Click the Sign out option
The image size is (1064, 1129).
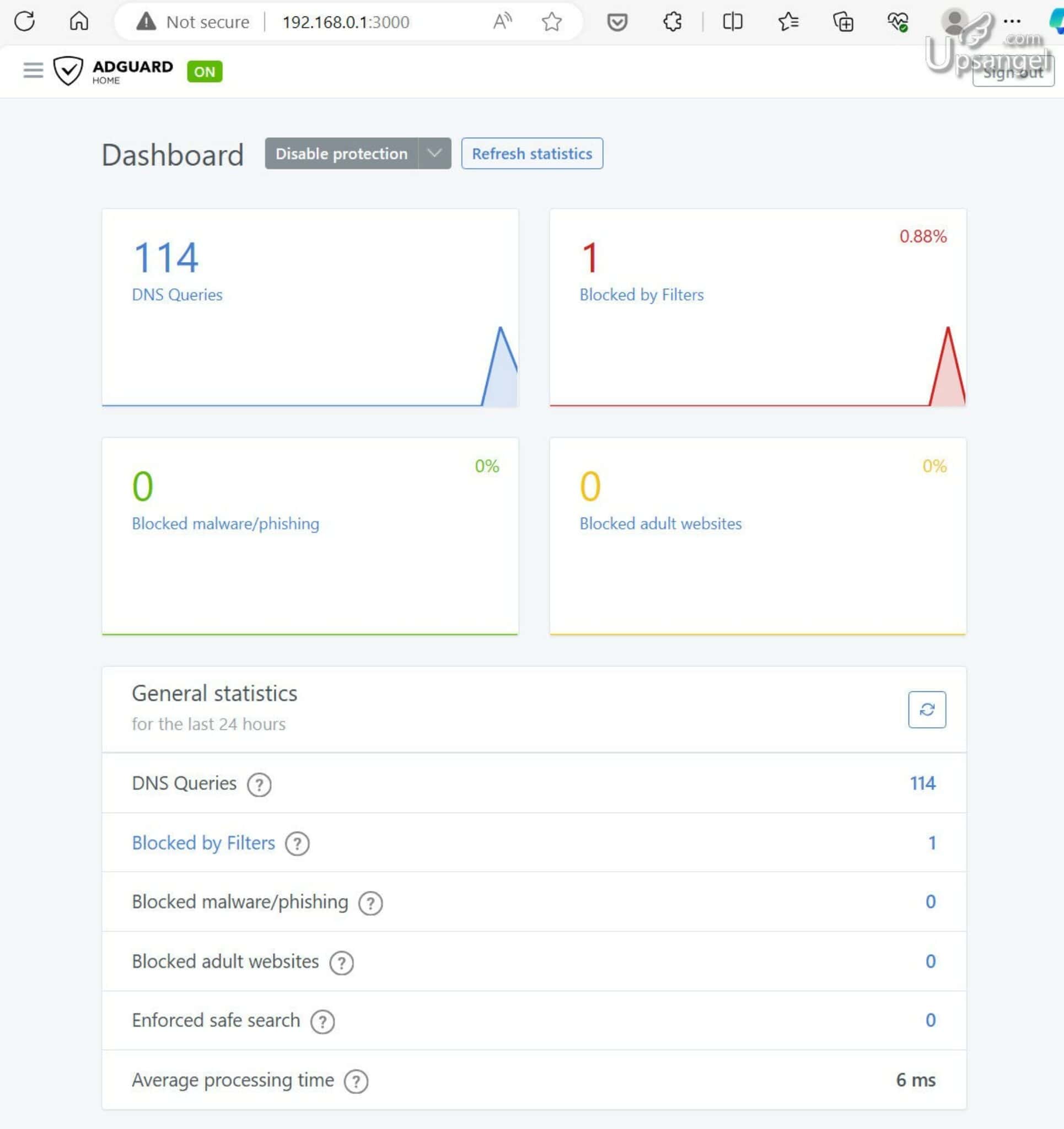coord(1013,73)
